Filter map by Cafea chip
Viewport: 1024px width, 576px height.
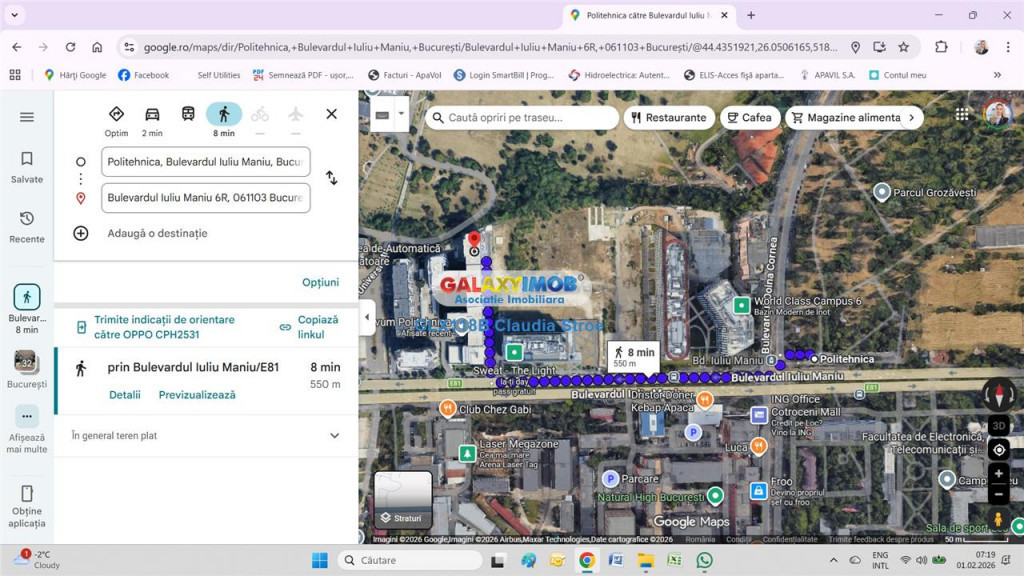(749, 117)
